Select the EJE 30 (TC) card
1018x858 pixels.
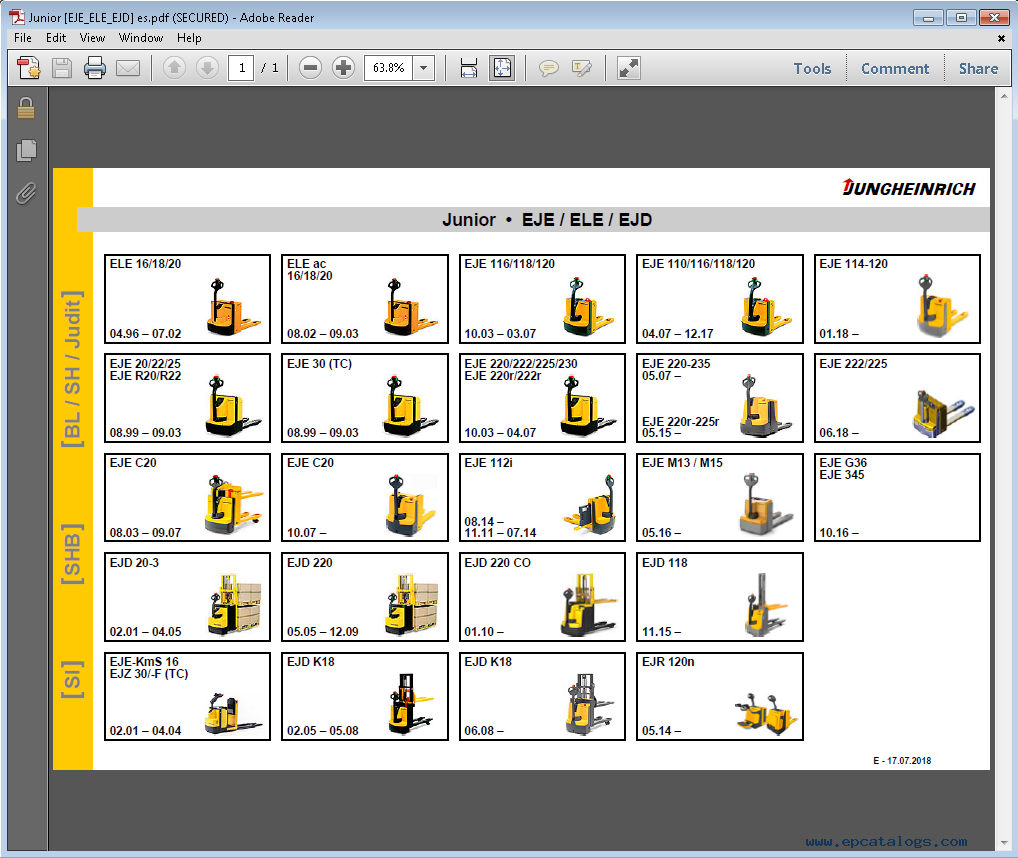tap(364, 398)
